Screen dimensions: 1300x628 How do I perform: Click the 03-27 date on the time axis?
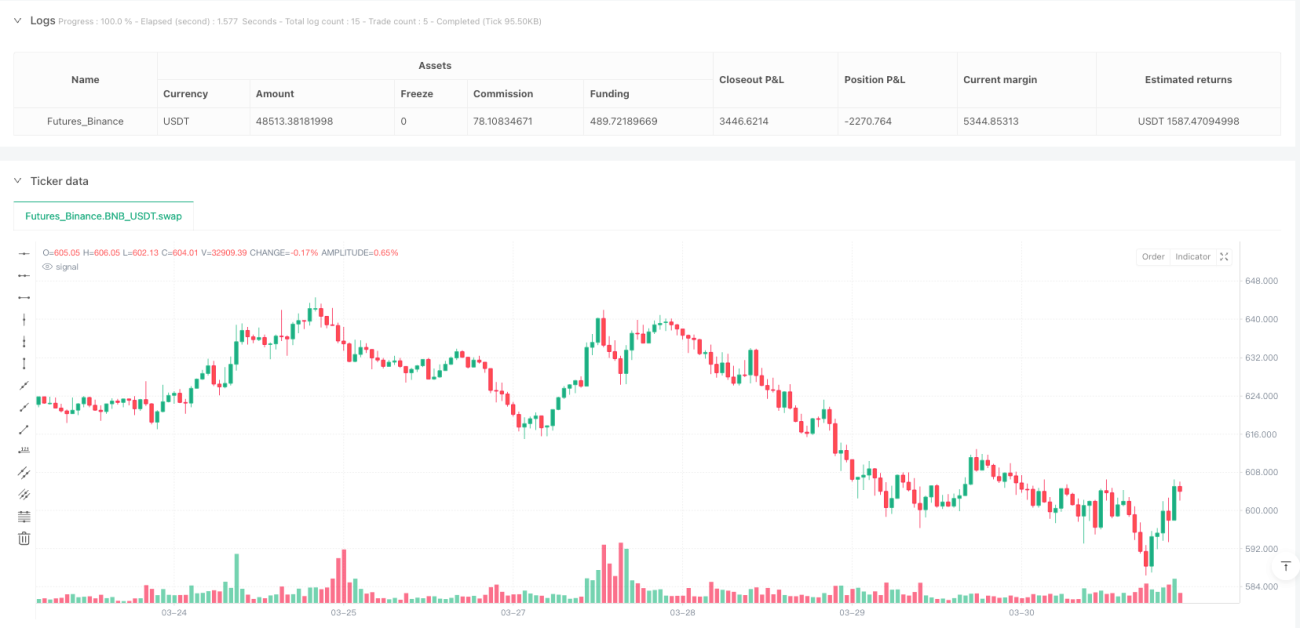point(513,612)
